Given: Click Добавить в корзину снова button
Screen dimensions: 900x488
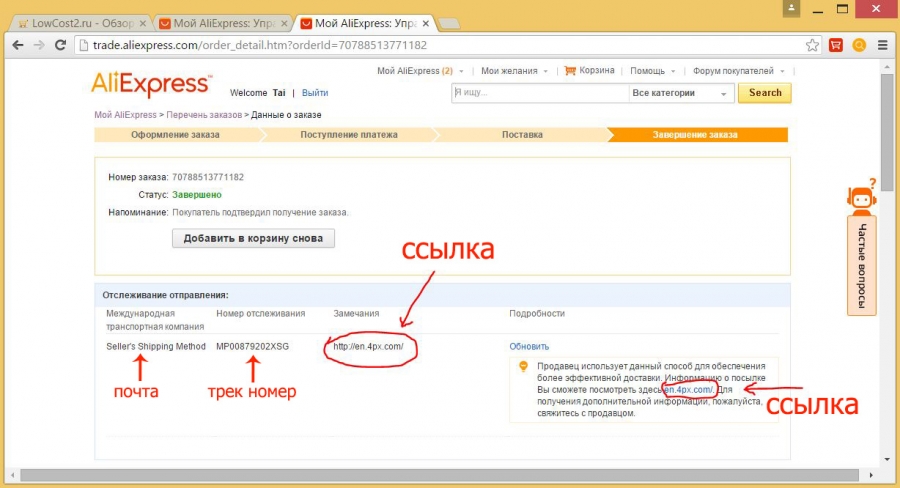Looking at the screenshot, I should 253,238.
